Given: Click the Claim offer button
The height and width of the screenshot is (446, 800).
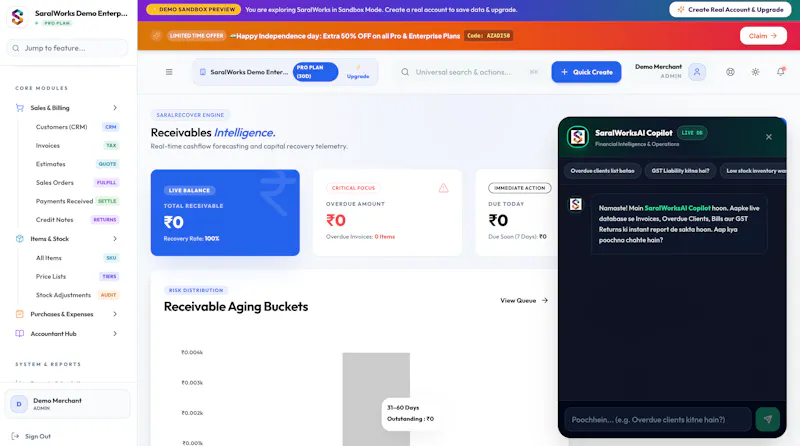Looking at the screenshot, I should (763, 36).
